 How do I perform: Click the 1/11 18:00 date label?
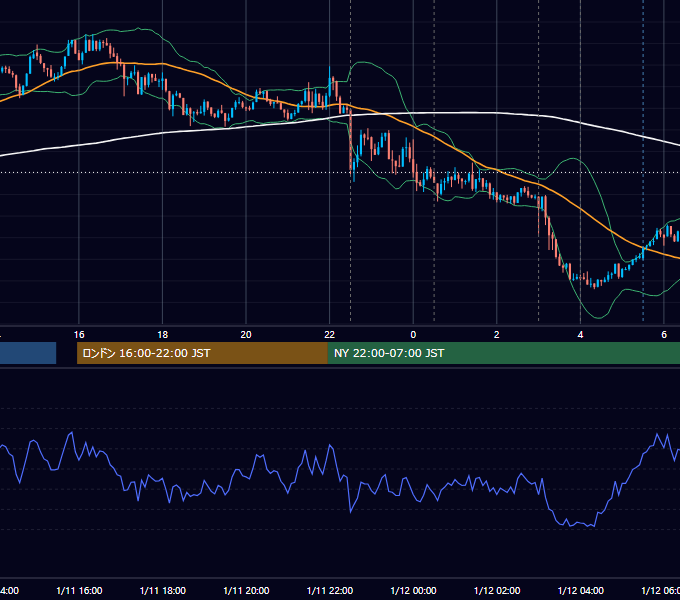pos(163,590)
